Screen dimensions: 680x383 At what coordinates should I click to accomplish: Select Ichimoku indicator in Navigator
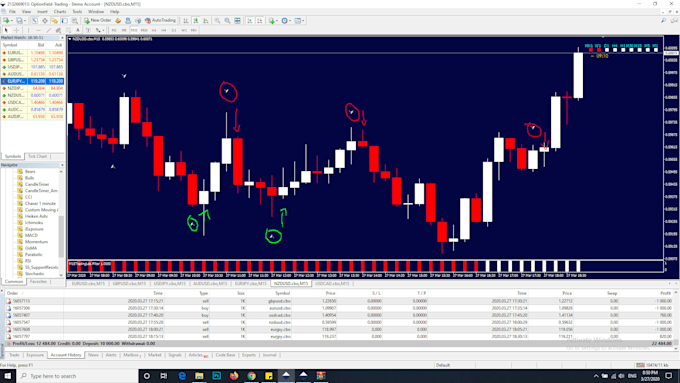(x=34, y=223)
